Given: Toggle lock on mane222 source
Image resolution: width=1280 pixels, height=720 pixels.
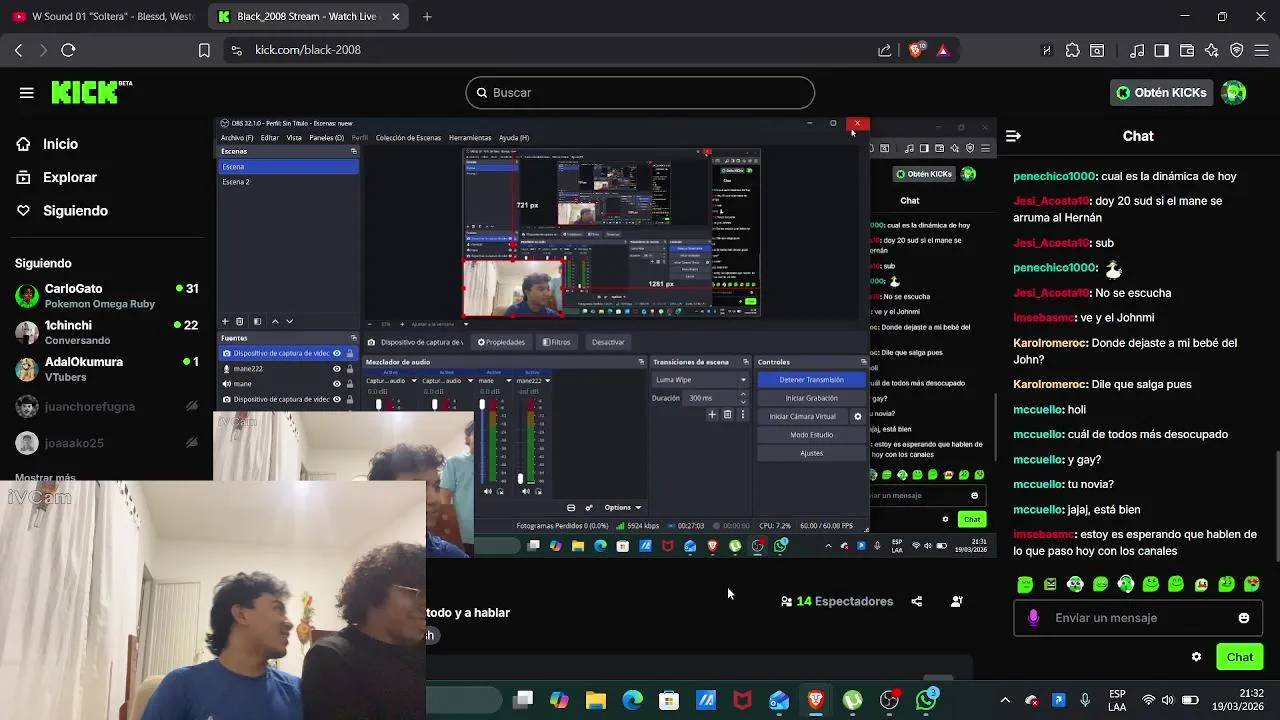Looking at the screenshot, I should click(350, 369).
